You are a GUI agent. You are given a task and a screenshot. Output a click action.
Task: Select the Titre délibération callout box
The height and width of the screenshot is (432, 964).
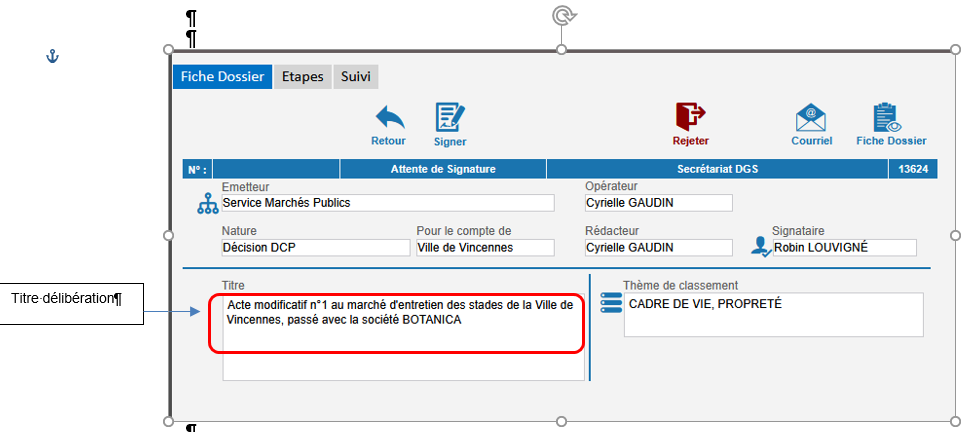(72, 299)
